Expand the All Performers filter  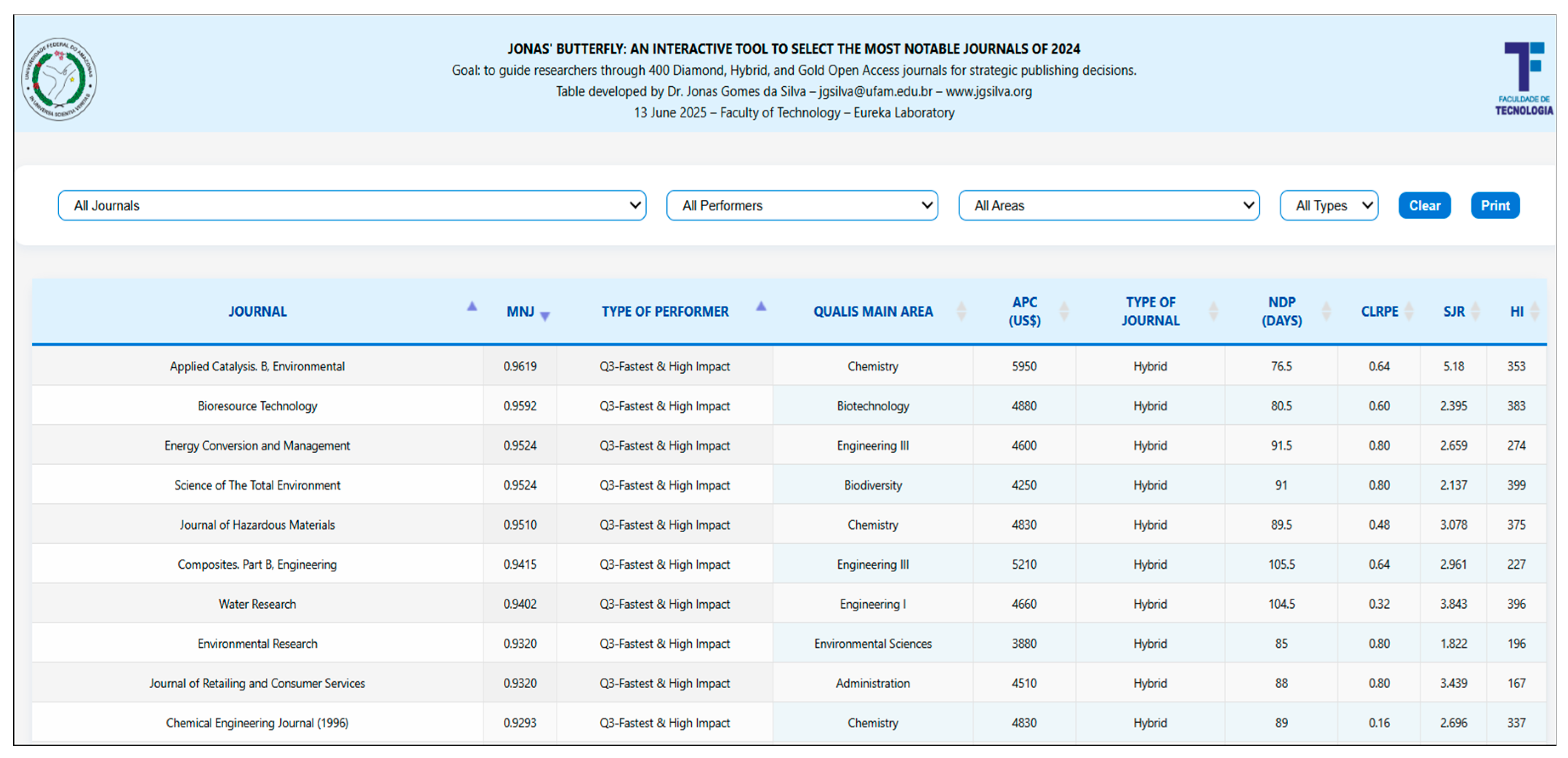(x=802, y=205)
